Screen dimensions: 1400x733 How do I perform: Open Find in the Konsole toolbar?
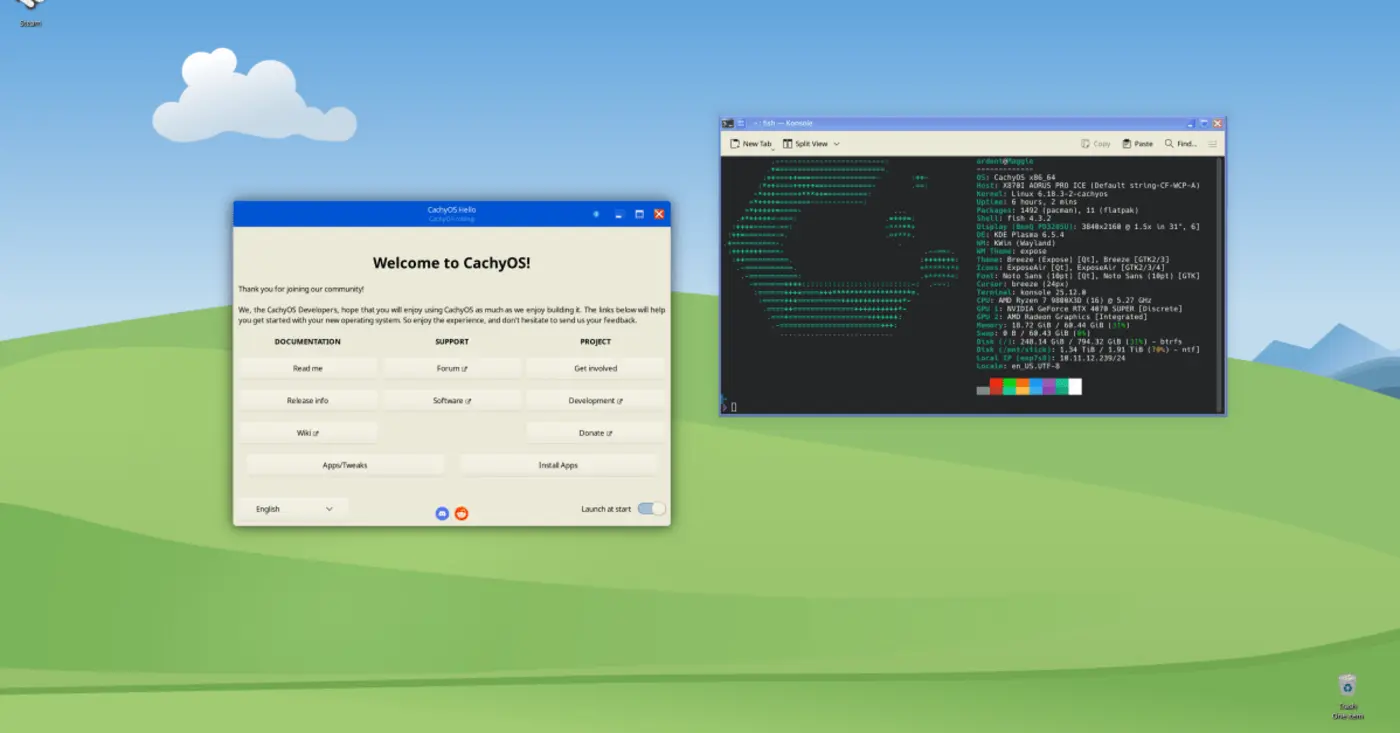point(1180,143)
